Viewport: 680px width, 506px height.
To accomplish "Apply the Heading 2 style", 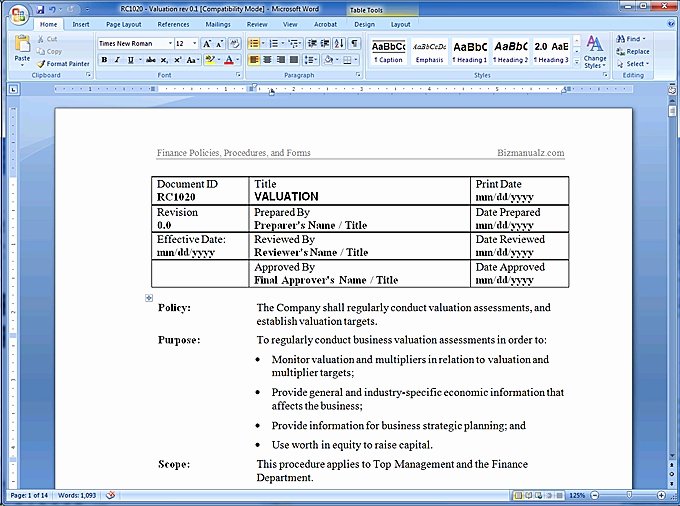I will [x=510, y=52].
